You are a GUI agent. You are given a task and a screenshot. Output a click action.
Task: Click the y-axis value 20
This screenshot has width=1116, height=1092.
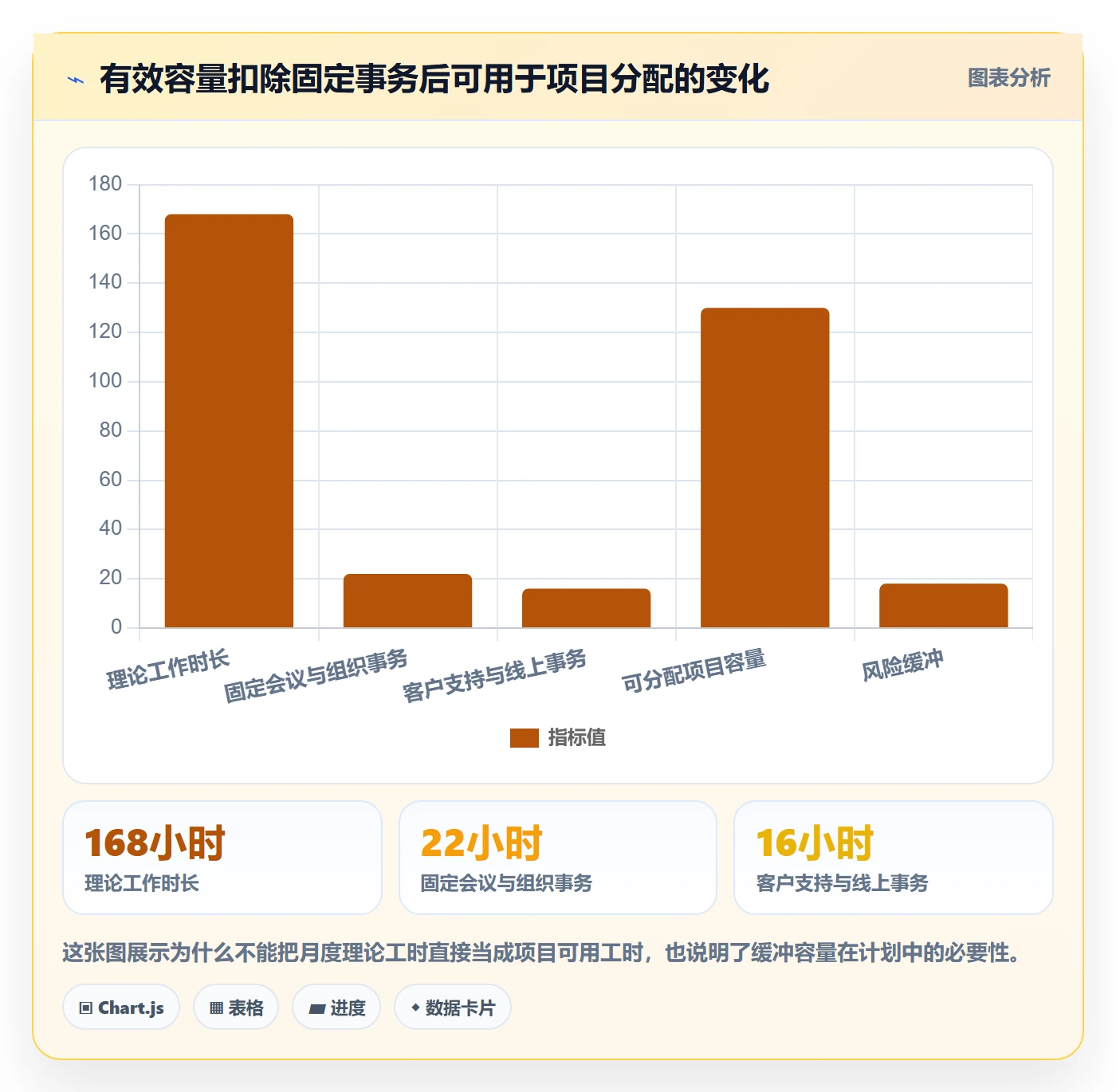pos(110,578)
